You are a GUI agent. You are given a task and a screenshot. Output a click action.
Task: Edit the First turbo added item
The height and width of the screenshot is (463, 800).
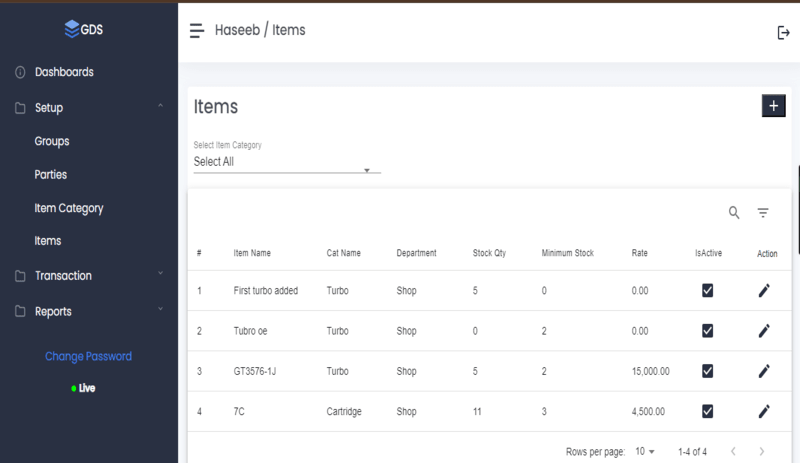[x=764, y=290]
